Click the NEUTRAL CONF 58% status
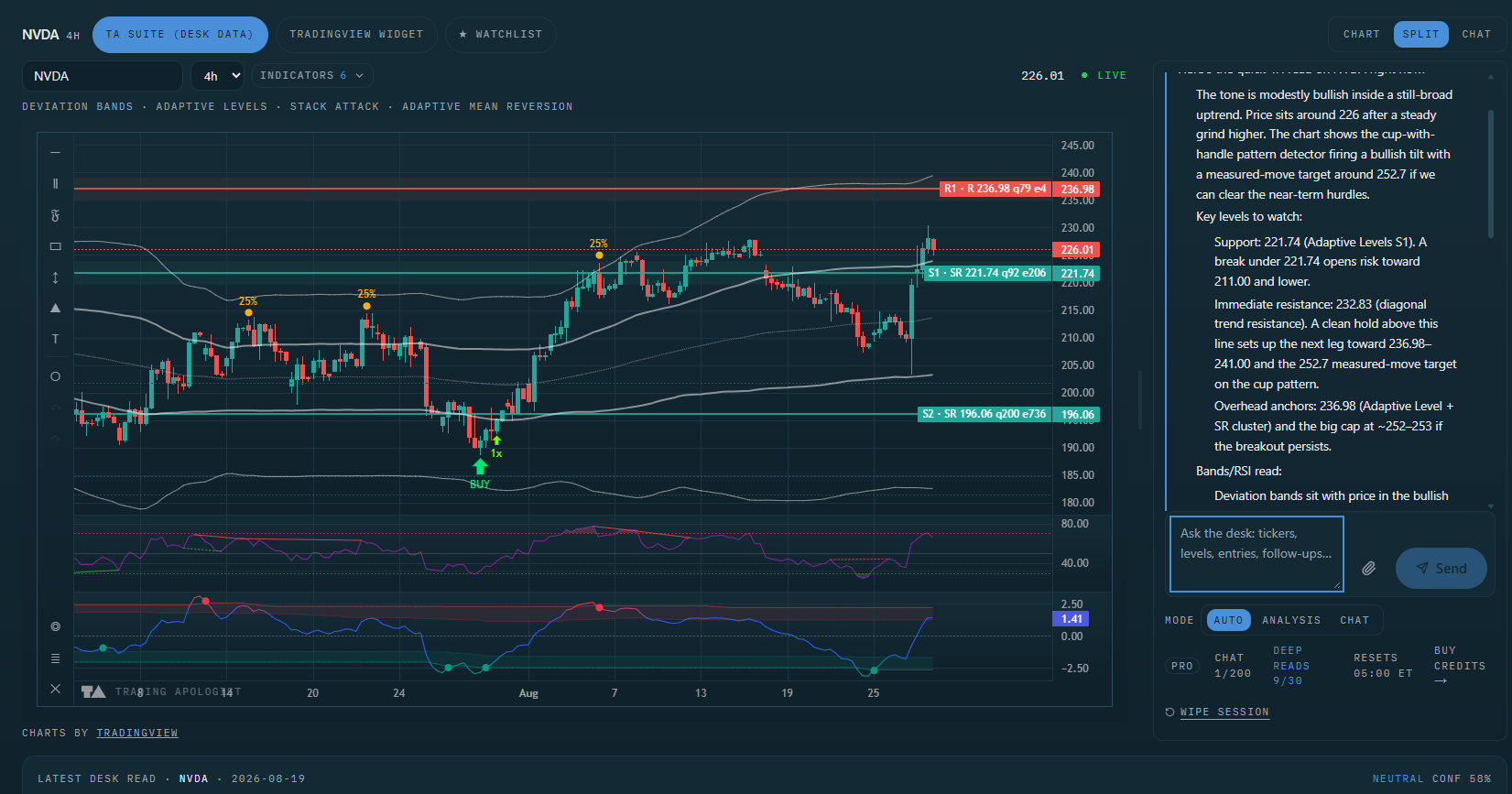Screen dimensions: 1512x794 pos(1431,779)
